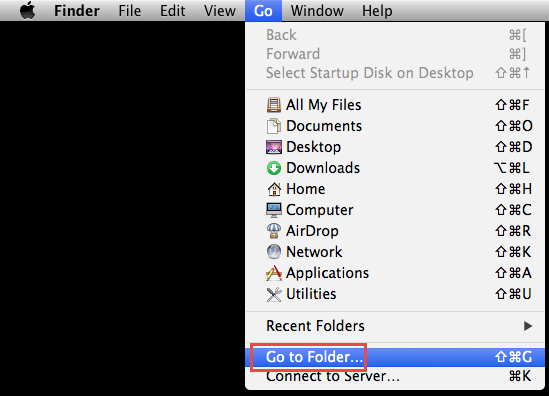Click the All My Files icon
This screenshot has height=396, width=549.
[x=274, y=105]
